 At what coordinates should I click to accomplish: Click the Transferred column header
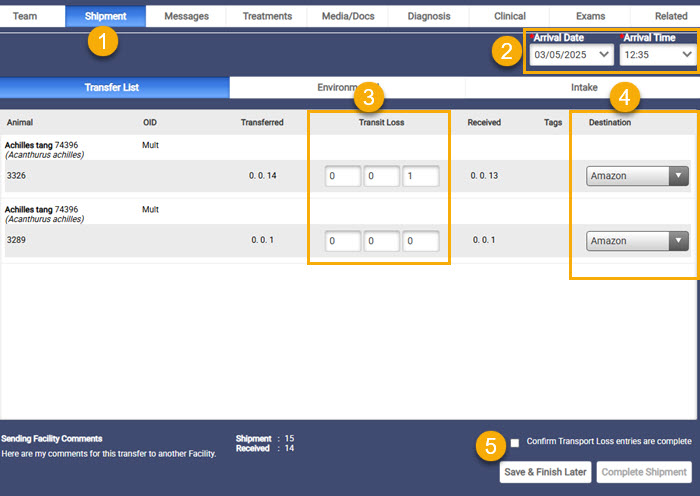point(262,122)
